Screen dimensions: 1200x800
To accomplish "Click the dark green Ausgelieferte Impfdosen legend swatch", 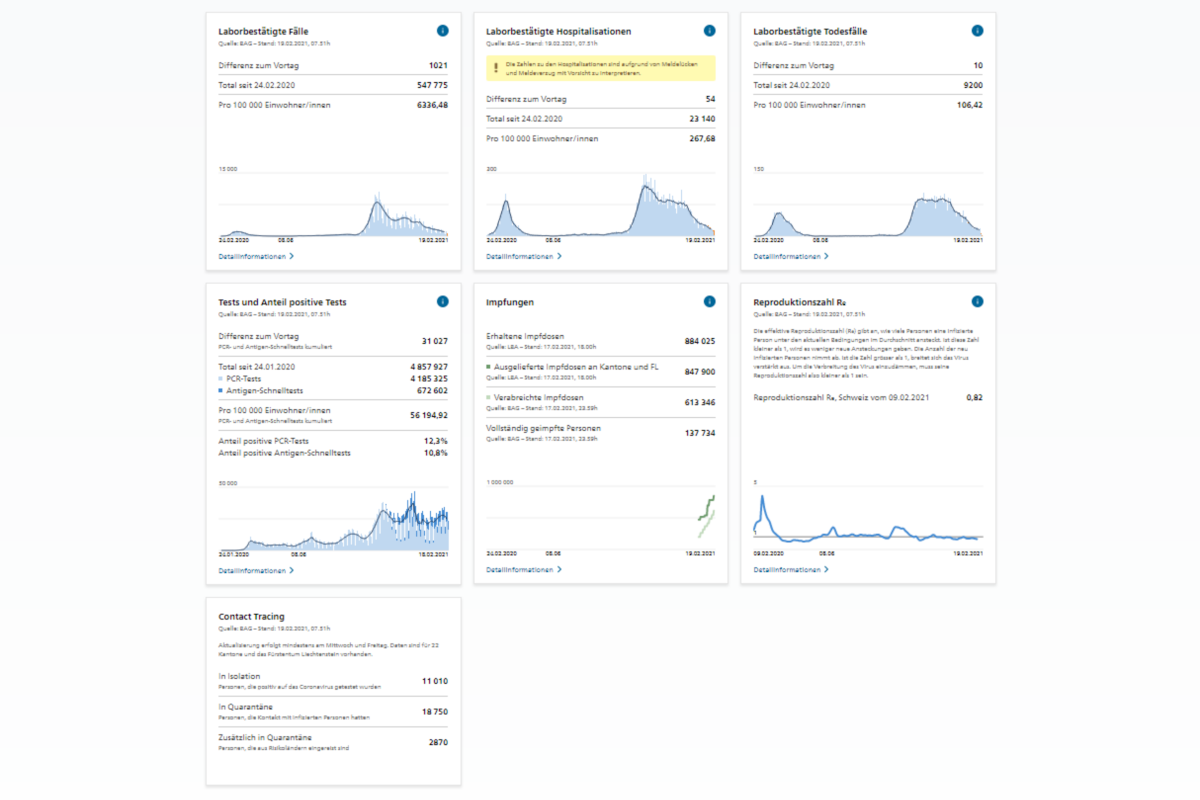I will coord(489,368).
